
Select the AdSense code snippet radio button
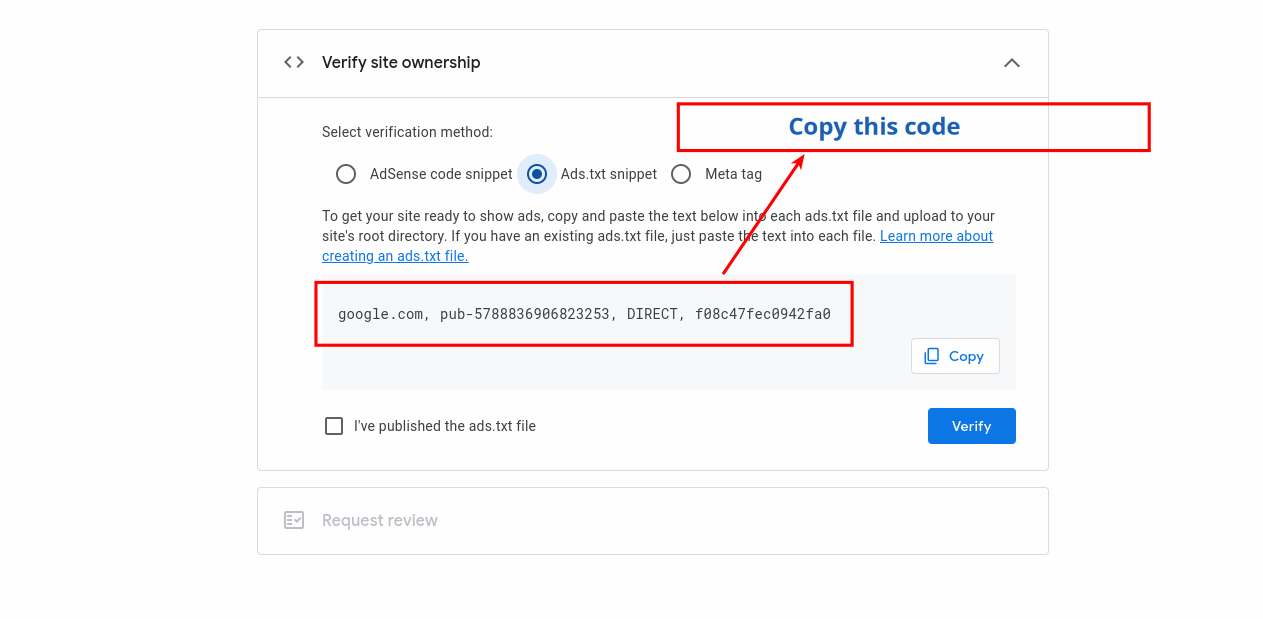346,174
